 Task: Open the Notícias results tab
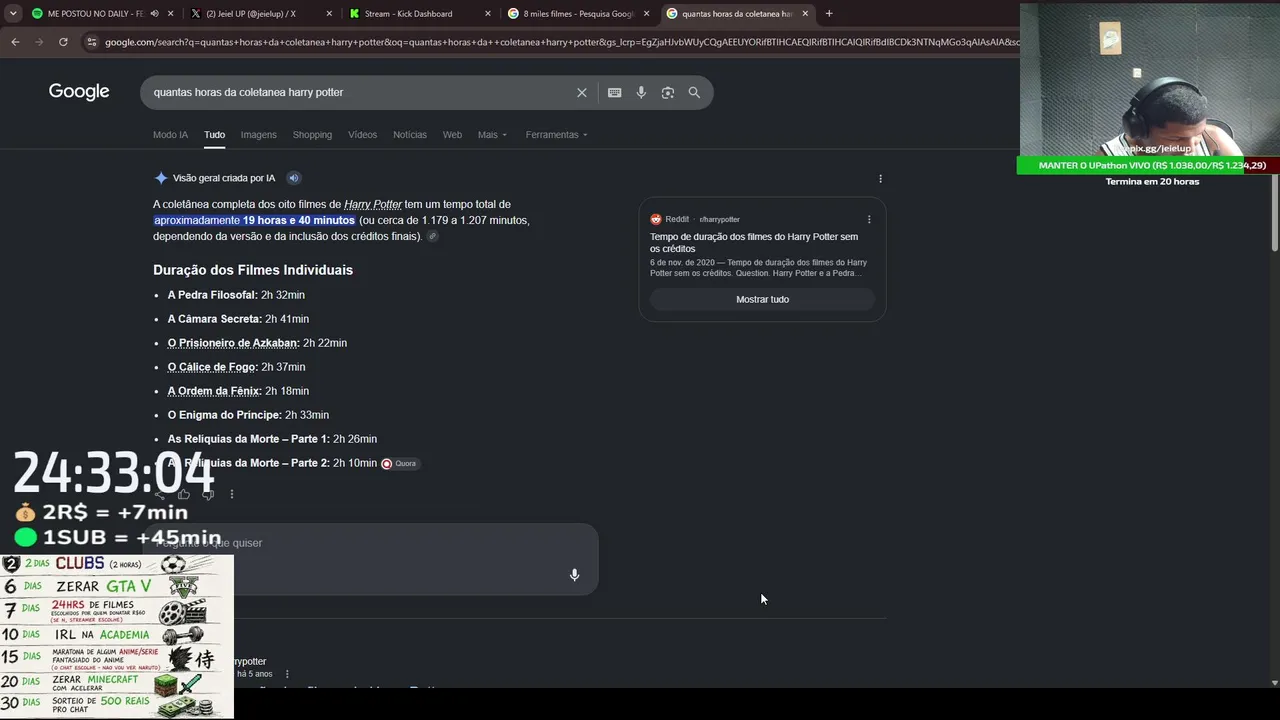410,135
